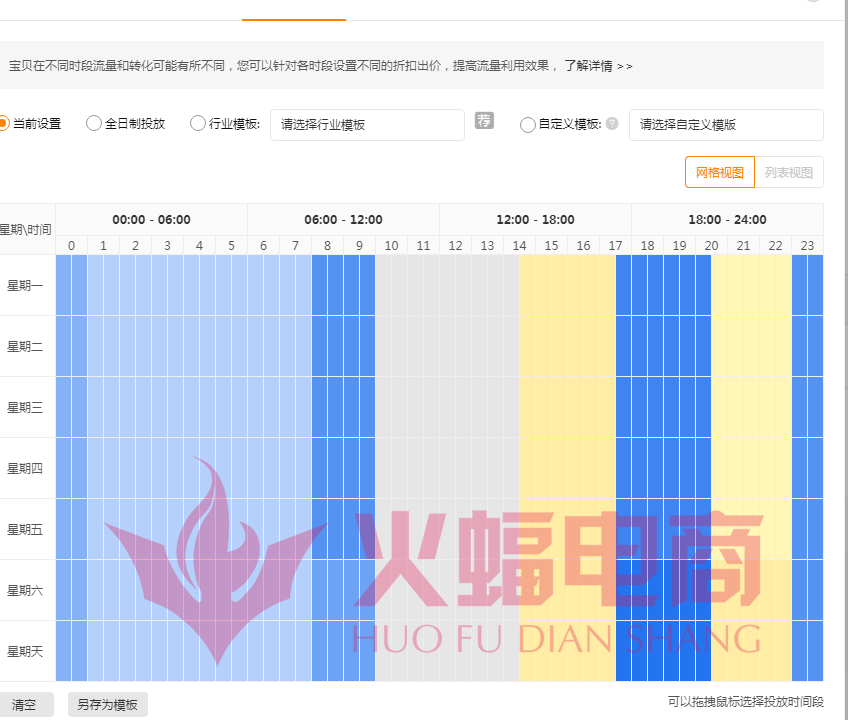The height and width of the screenshot is (720, 848).
Task: Select 星期天 cell for 12:00–12:30
Action: [448, 651]
